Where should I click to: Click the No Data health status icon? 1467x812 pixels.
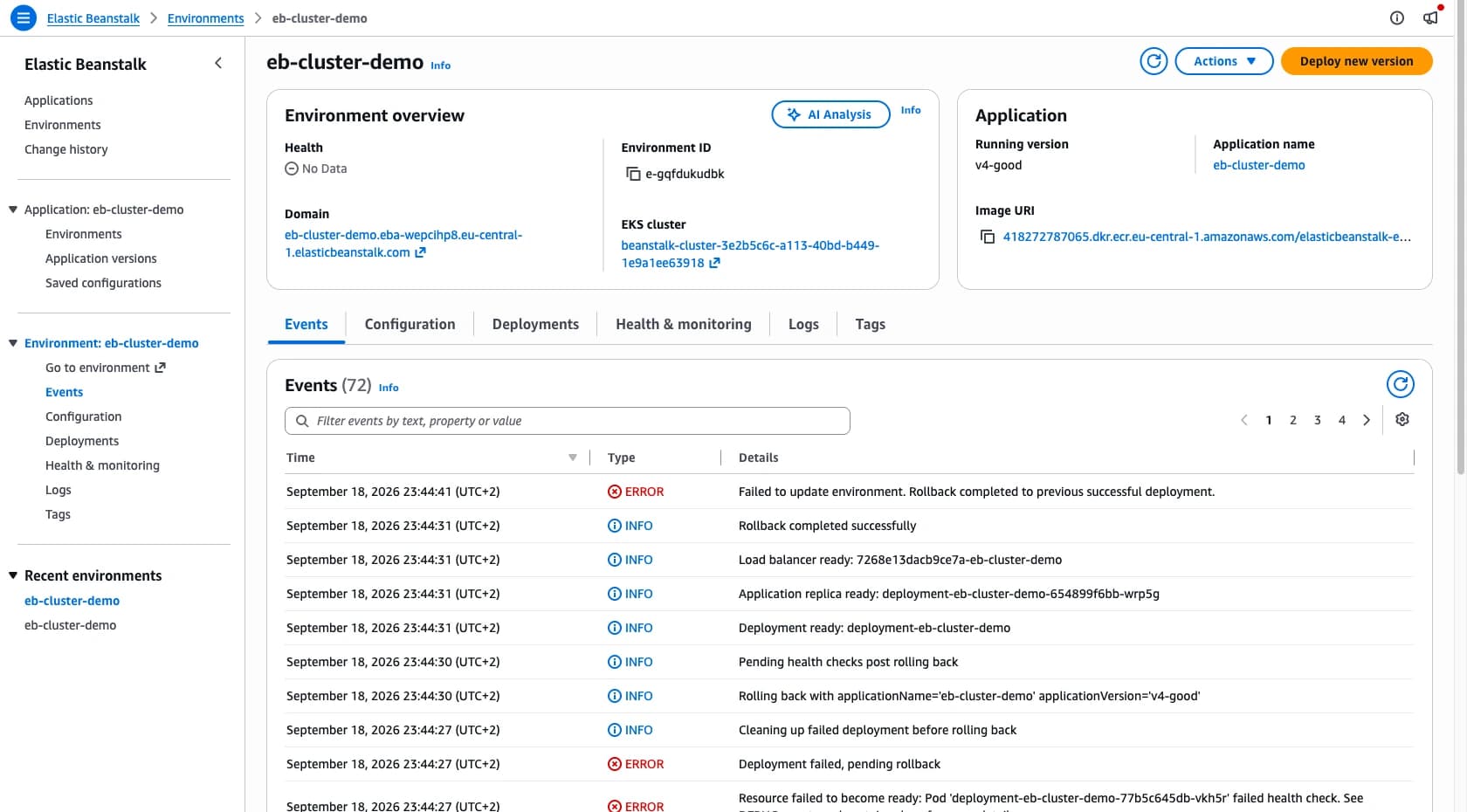pos(292,169)
